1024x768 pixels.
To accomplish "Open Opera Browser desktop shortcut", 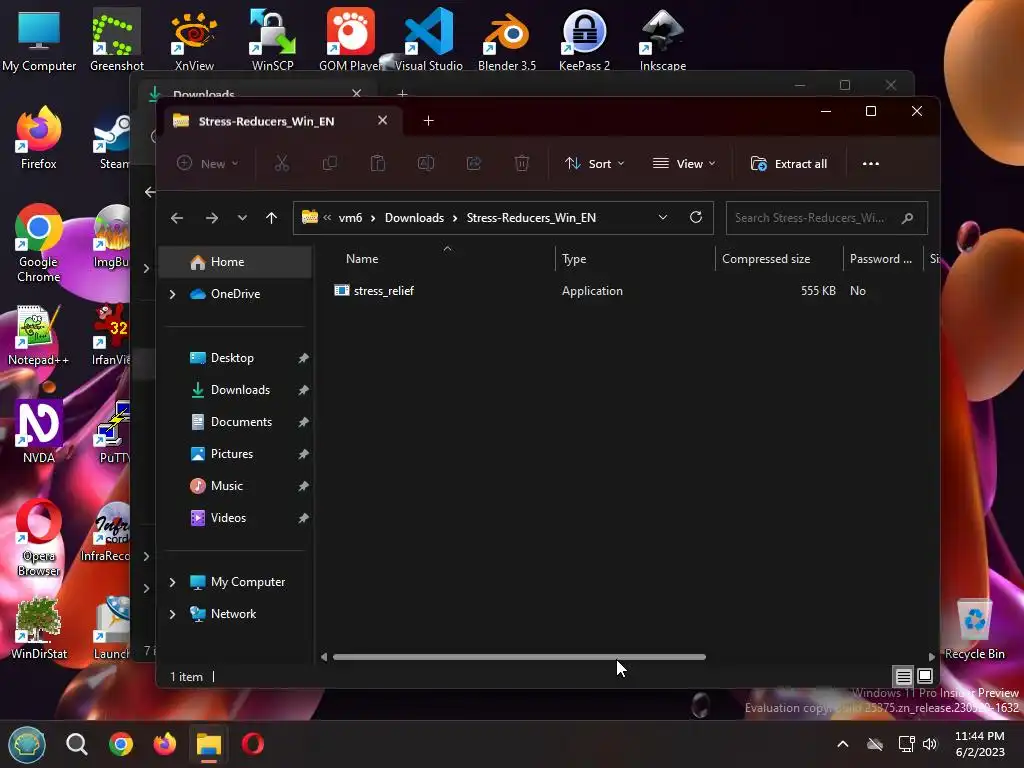I will tap(39, 538).
